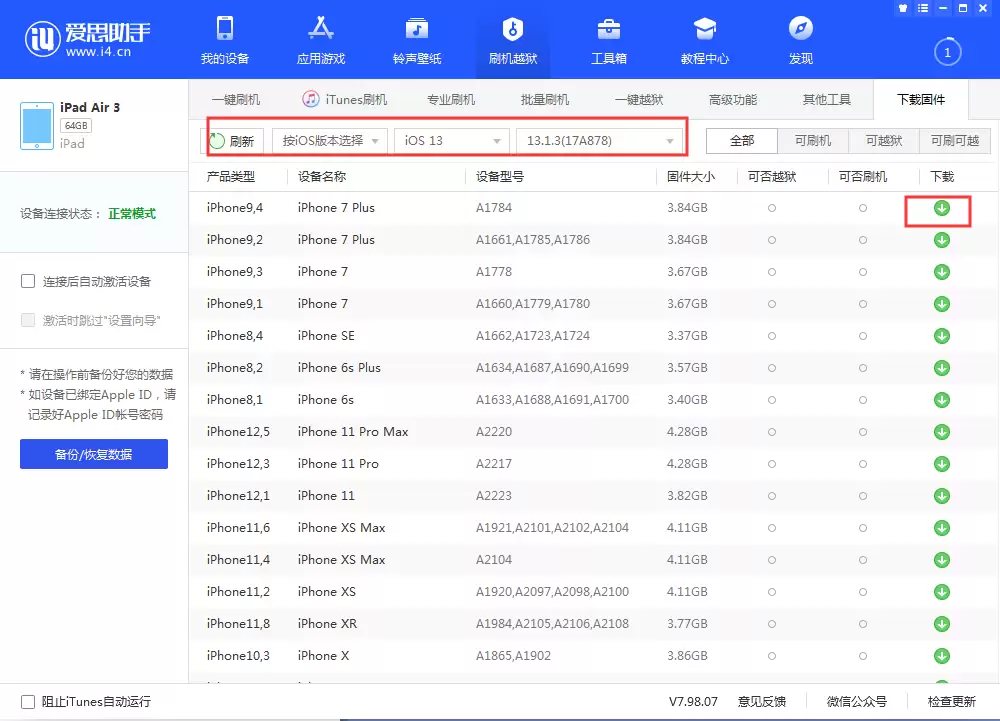Download iPhone8,1 iPhone 6s firmware
Screen dimensions: 1000x721
coord(941,400)
